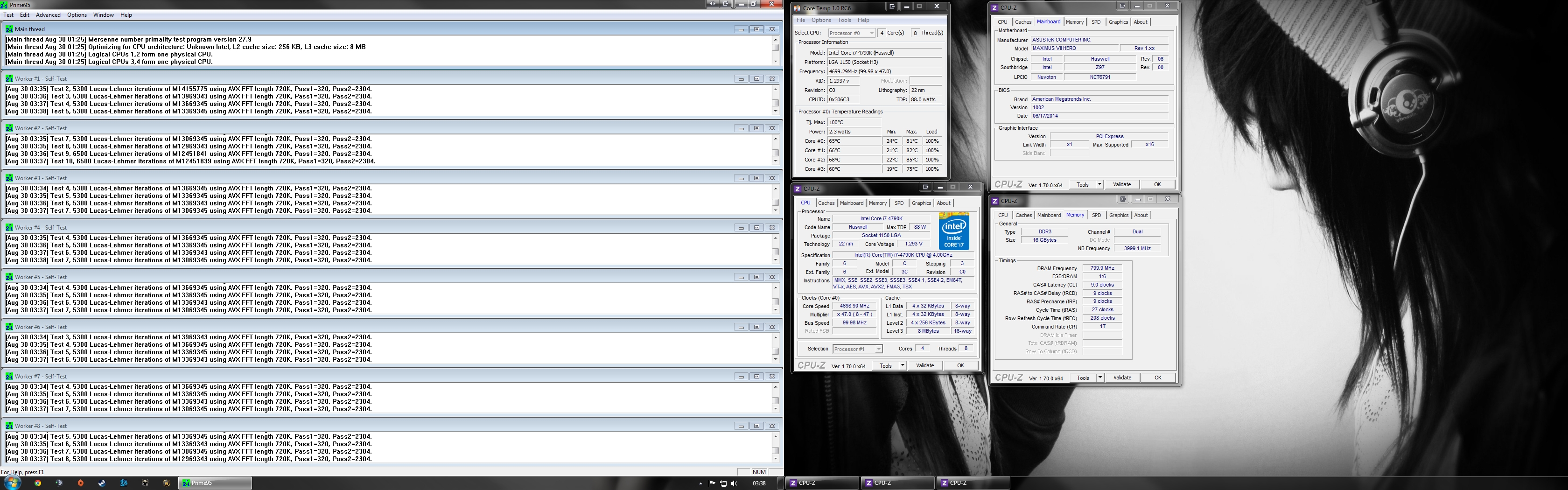The image size is (1568, 490).
Task: Click the Worker #2 window icon
Action: point(9,128)
